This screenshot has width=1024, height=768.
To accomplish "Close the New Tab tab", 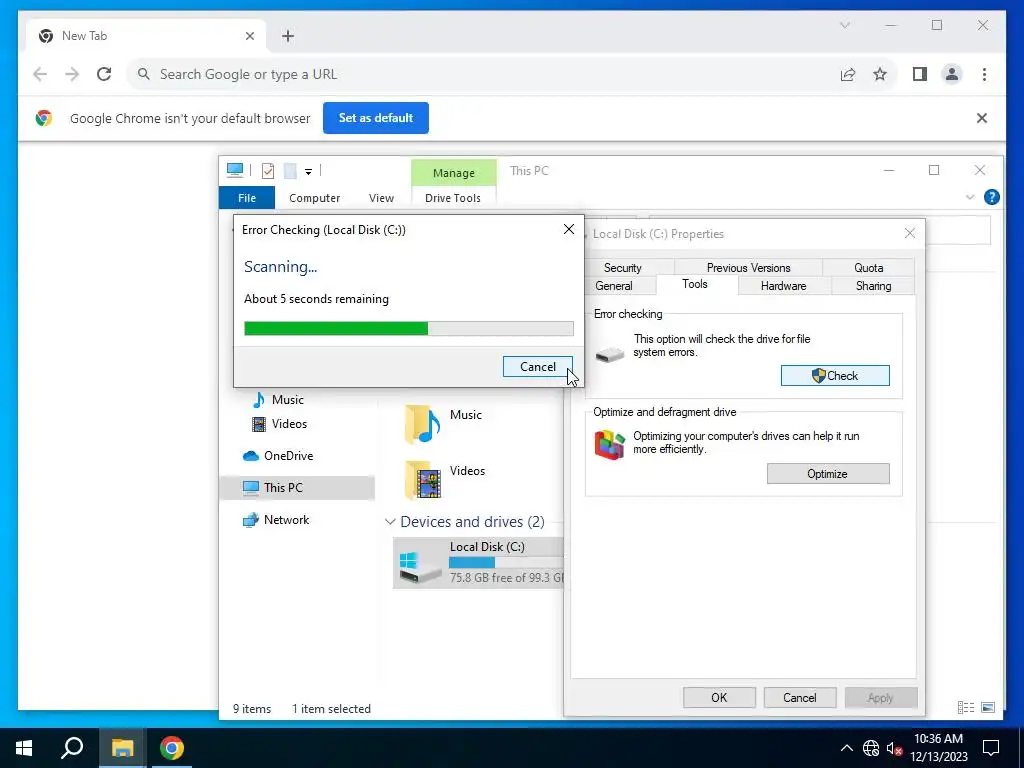I will [249, 36].
